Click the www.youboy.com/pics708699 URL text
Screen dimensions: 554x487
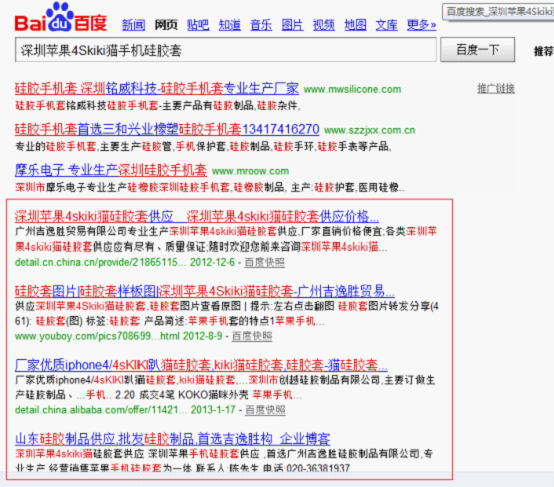(98, 336)
